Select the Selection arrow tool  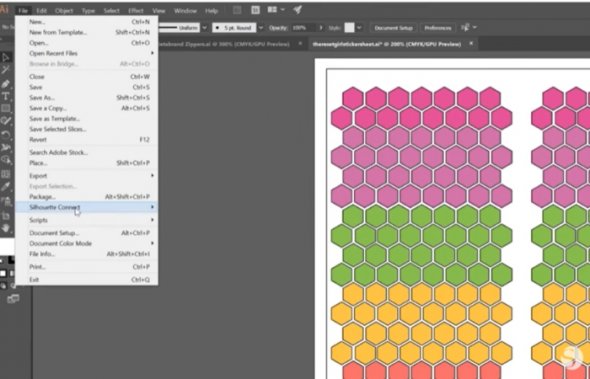[x=5, y=57]
